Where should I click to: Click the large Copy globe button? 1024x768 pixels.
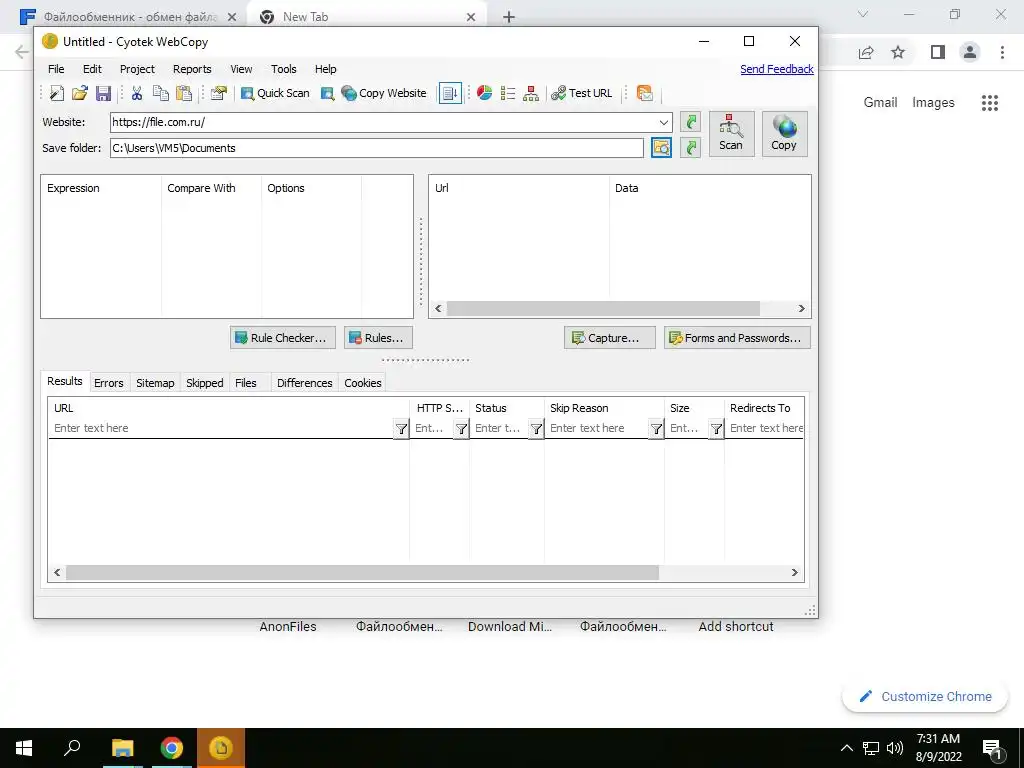784,133
